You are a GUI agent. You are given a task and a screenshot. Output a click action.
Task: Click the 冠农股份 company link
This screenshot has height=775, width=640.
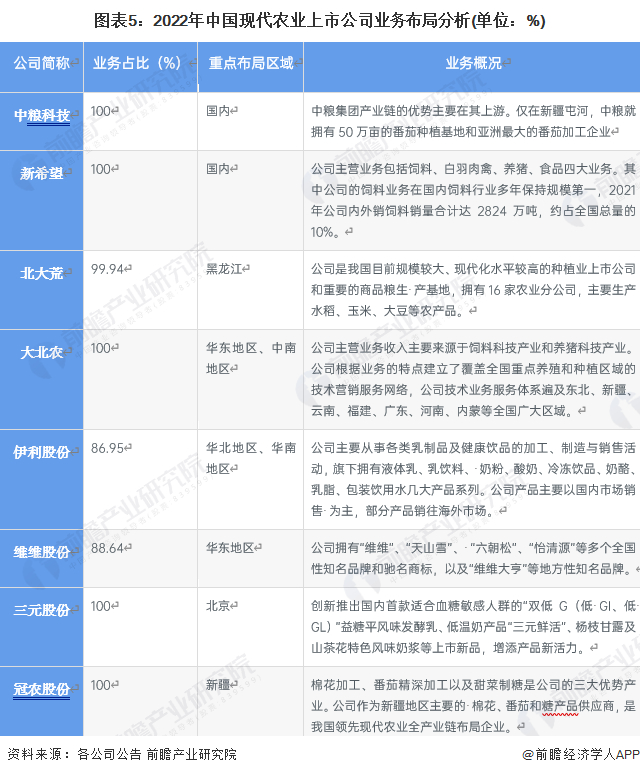(x=42, y=689)
